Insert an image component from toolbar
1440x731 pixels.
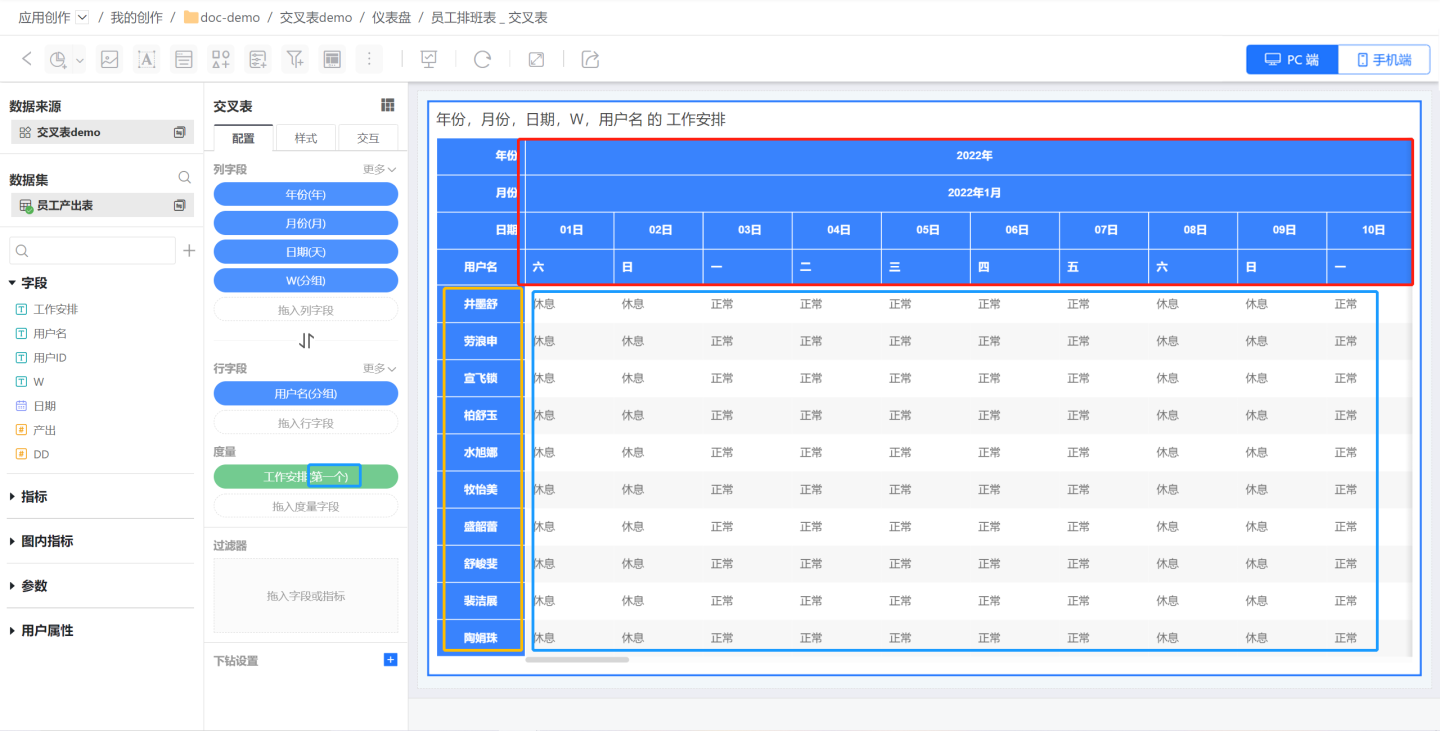(110, 60)
